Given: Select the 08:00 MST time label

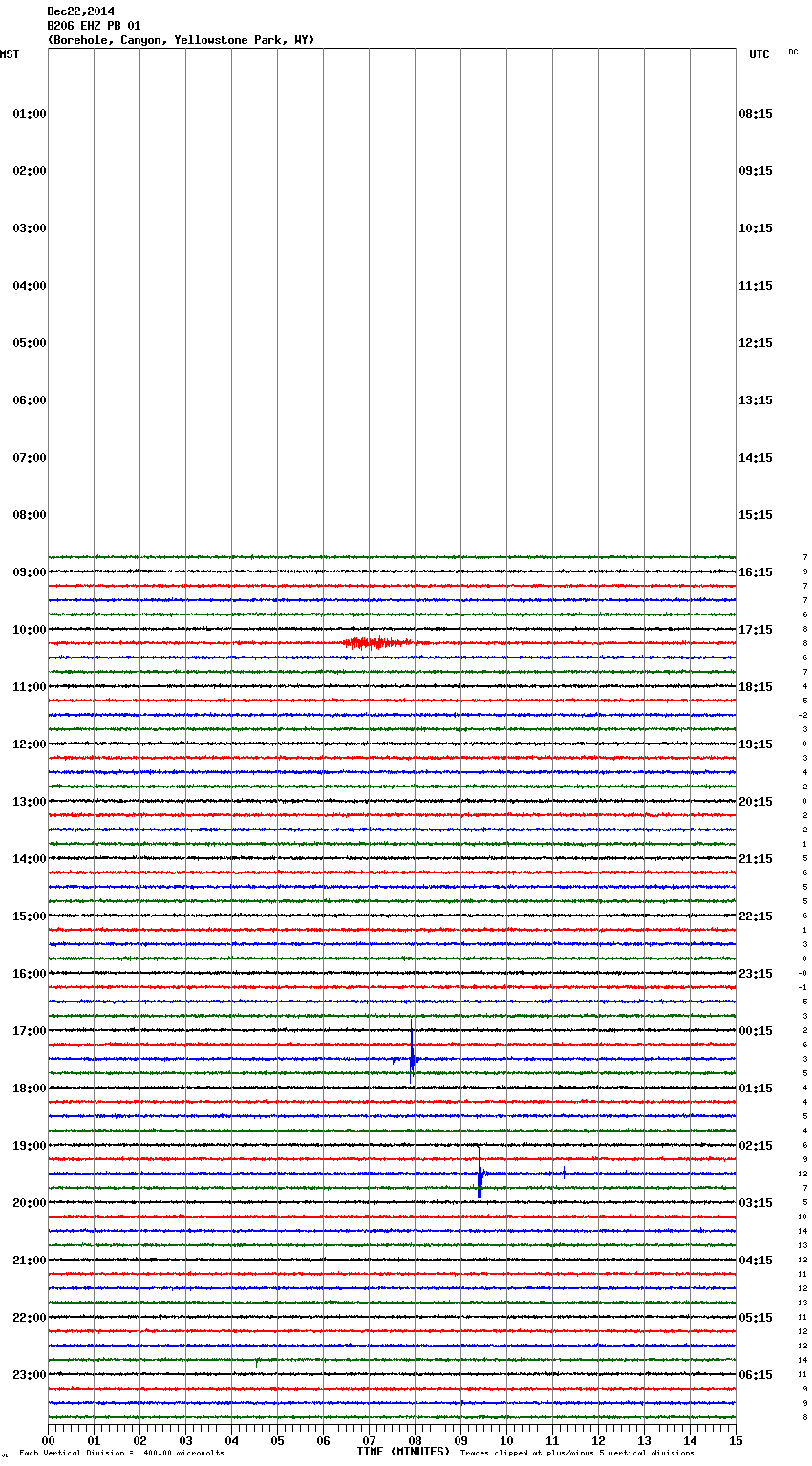Looking at the screenshot, I should point(30,515).
